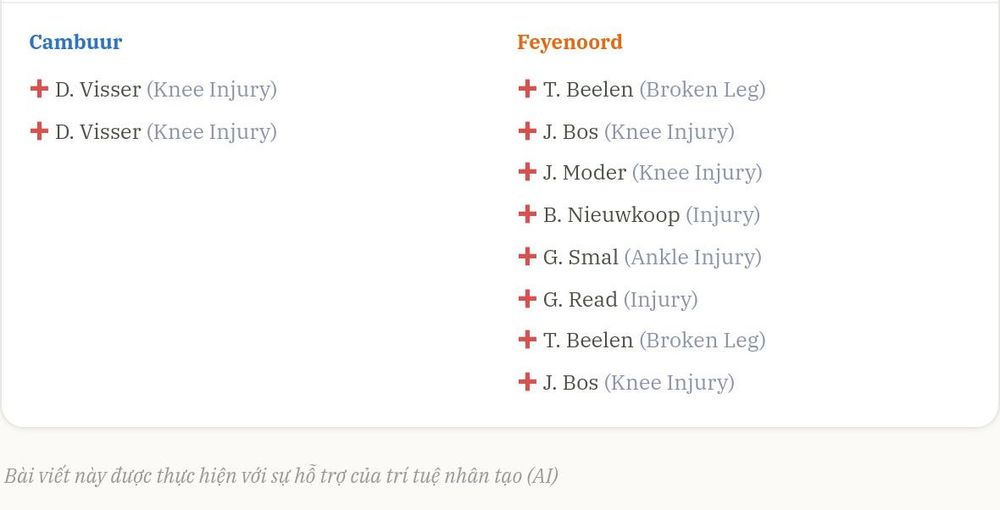1000x510 pixels.
Task: Select the first J. Bos player name
Action: click(570, 132)
